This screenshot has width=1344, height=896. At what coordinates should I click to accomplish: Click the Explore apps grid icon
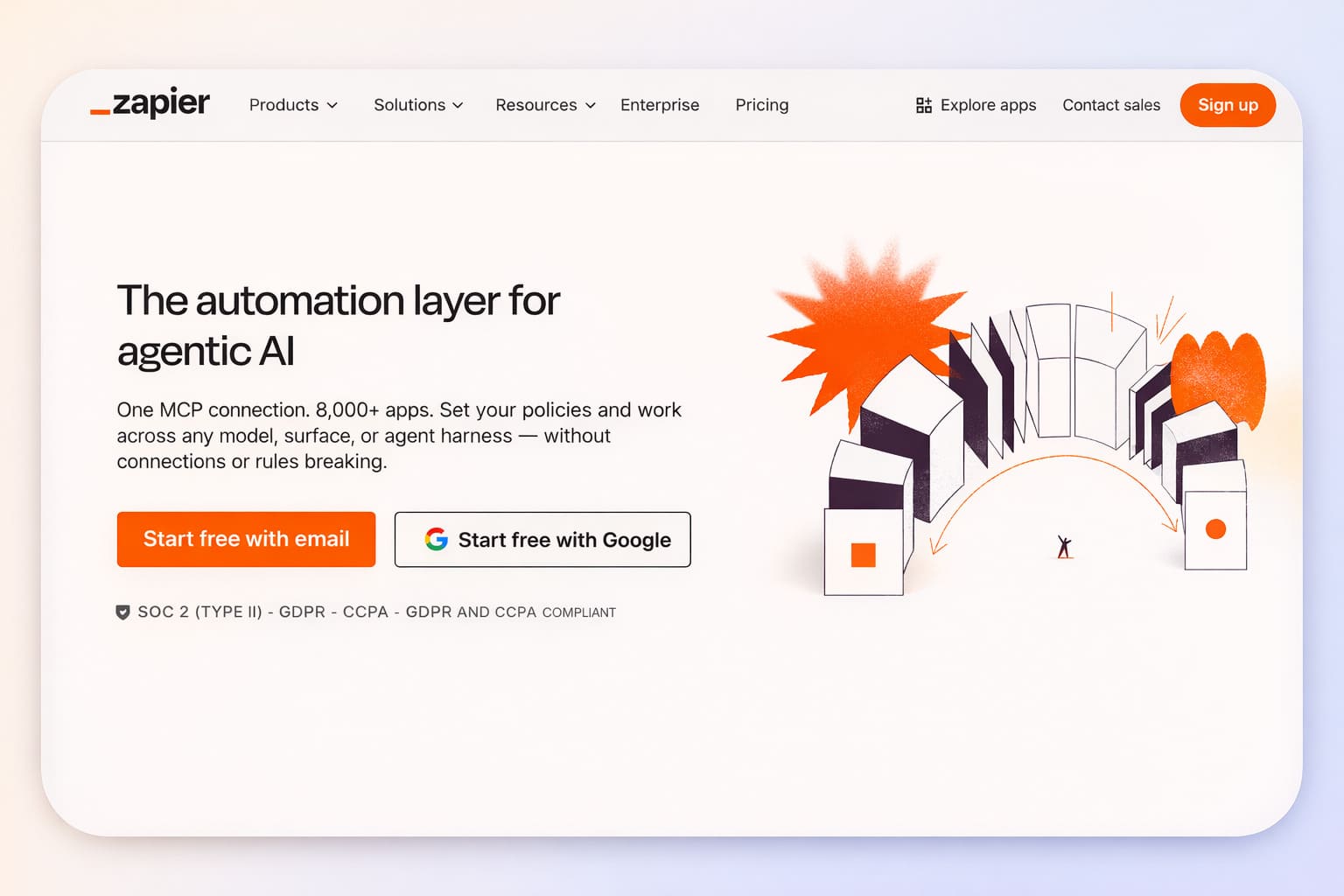[x=923, y=105]
